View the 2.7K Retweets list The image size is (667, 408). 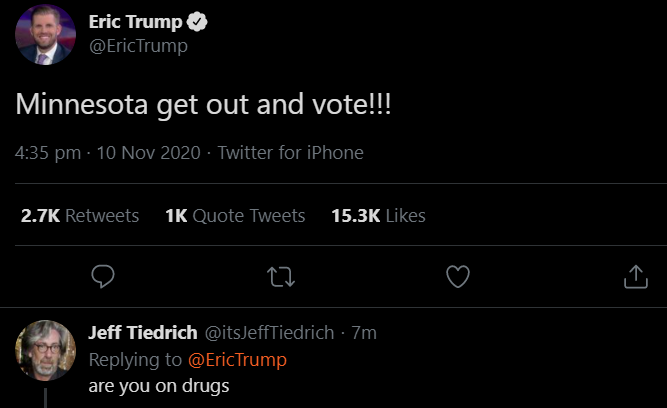coord(80,215)
